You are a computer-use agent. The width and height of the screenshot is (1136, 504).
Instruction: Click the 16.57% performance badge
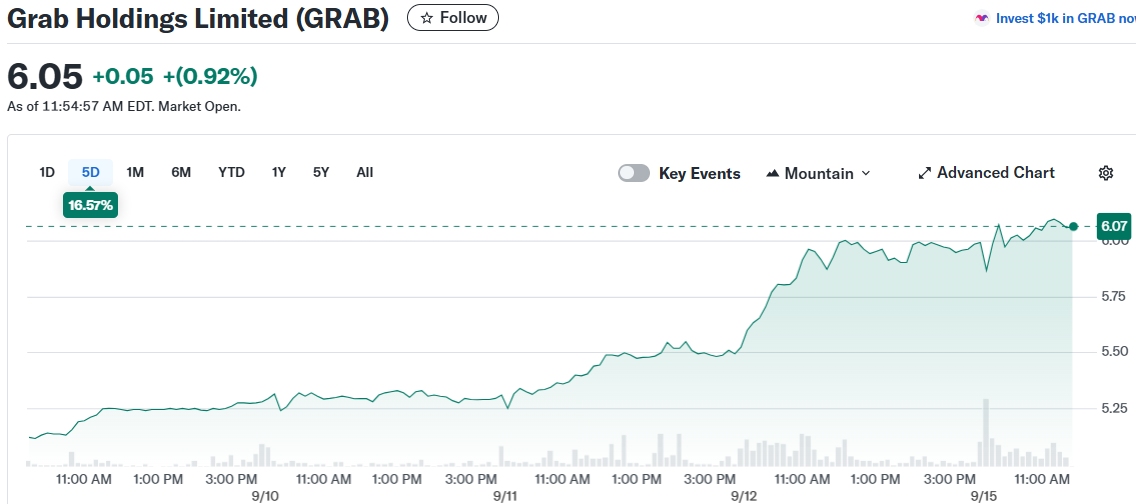91,206
